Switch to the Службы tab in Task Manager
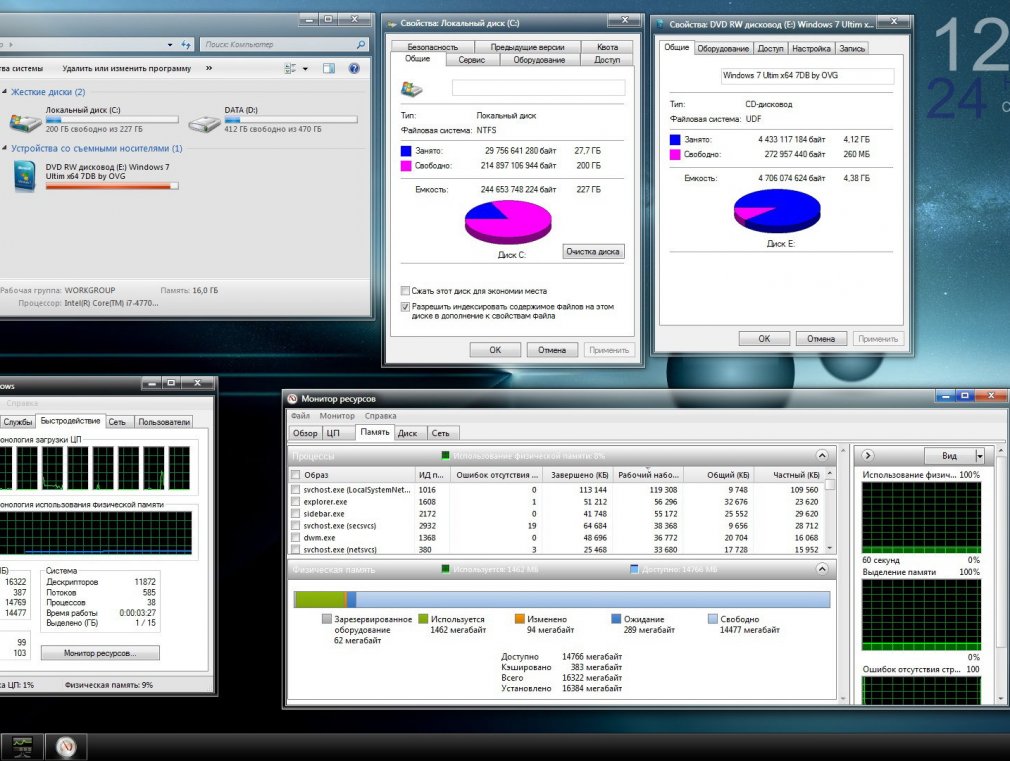The width and height of the screenshot is (1010, 761). (17, 422)
